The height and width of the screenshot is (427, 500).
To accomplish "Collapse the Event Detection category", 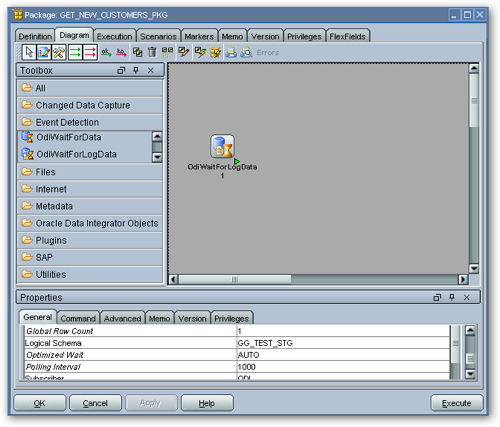I will [90, 122].
